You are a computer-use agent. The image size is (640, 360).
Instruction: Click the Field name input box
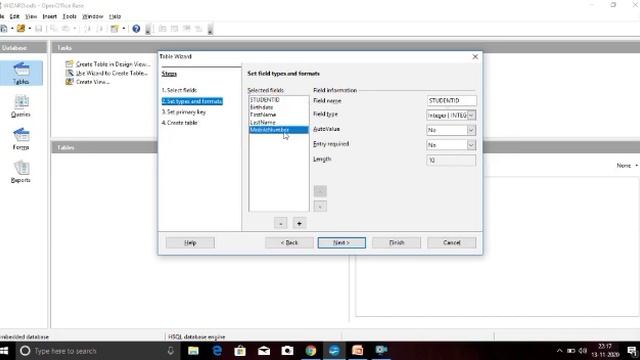pyautogui.click(x=451, y=100)
